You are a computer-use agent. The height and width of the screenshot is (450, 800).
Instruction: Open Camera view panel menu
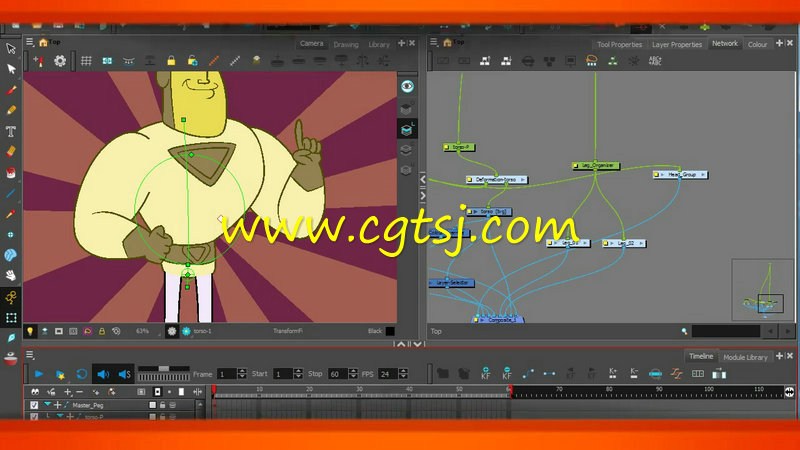click(30, 42)
